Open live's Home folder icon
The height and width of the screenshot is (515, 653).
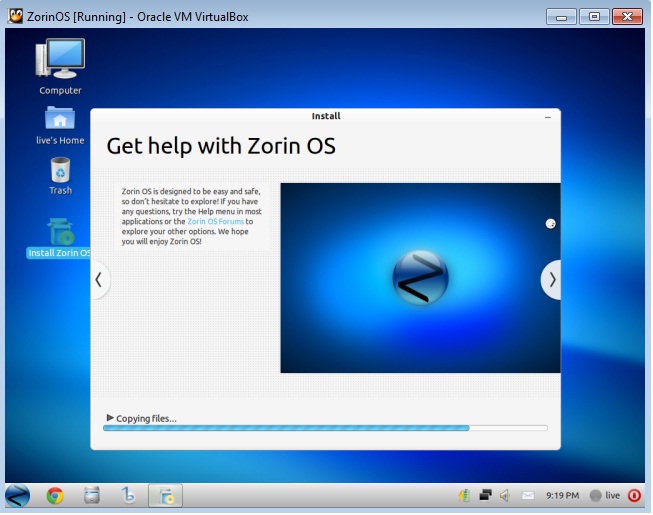coord(60,125)
